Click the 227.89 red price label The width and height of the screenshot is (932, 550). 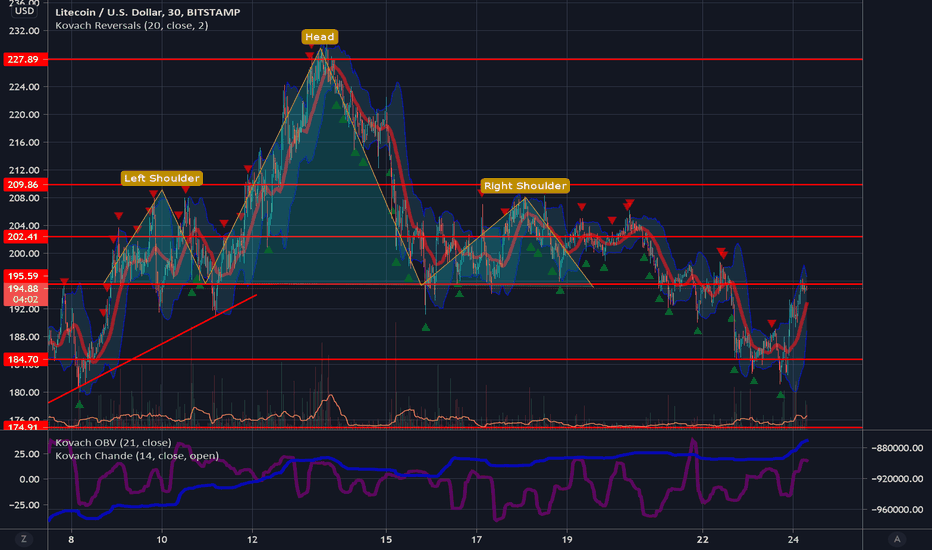23,59
